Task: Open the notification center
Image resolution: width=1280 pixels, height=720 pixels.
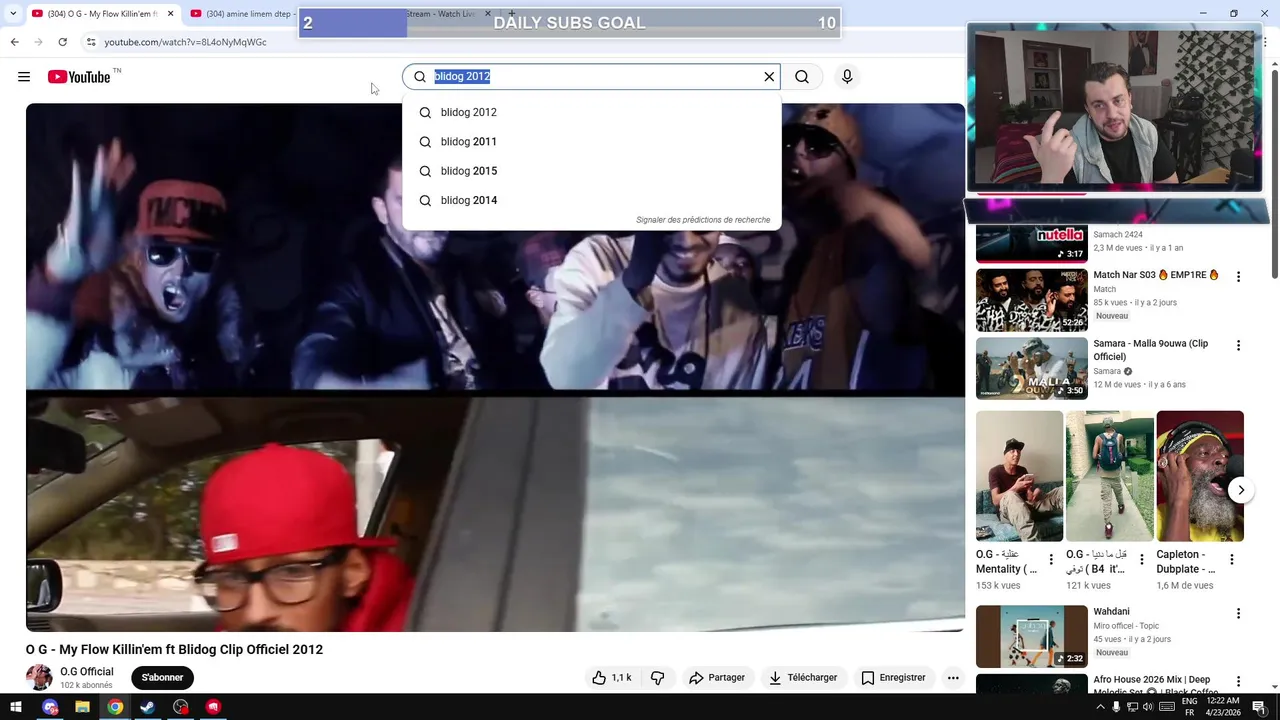Action: point(1259,707)
